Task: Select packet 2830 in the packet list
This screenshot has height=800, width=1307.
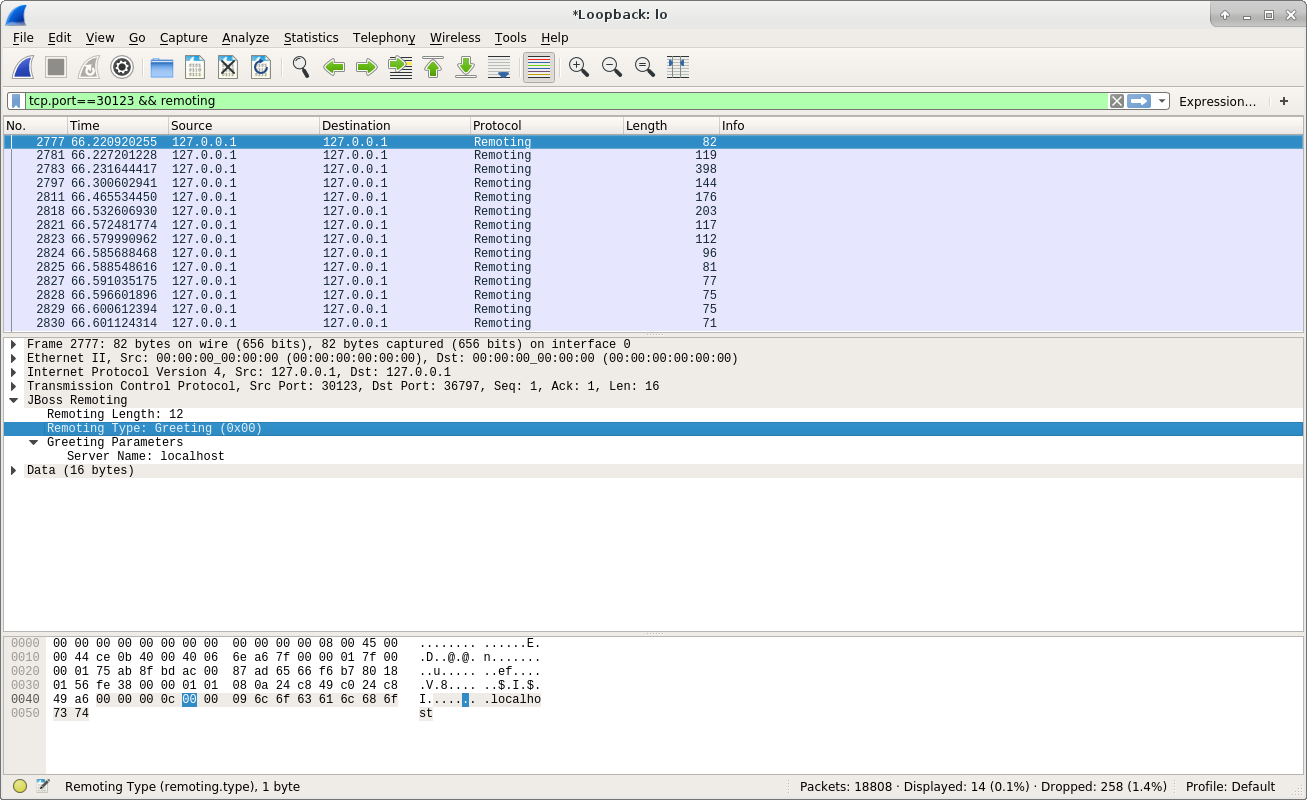Action: click(653, 323)
